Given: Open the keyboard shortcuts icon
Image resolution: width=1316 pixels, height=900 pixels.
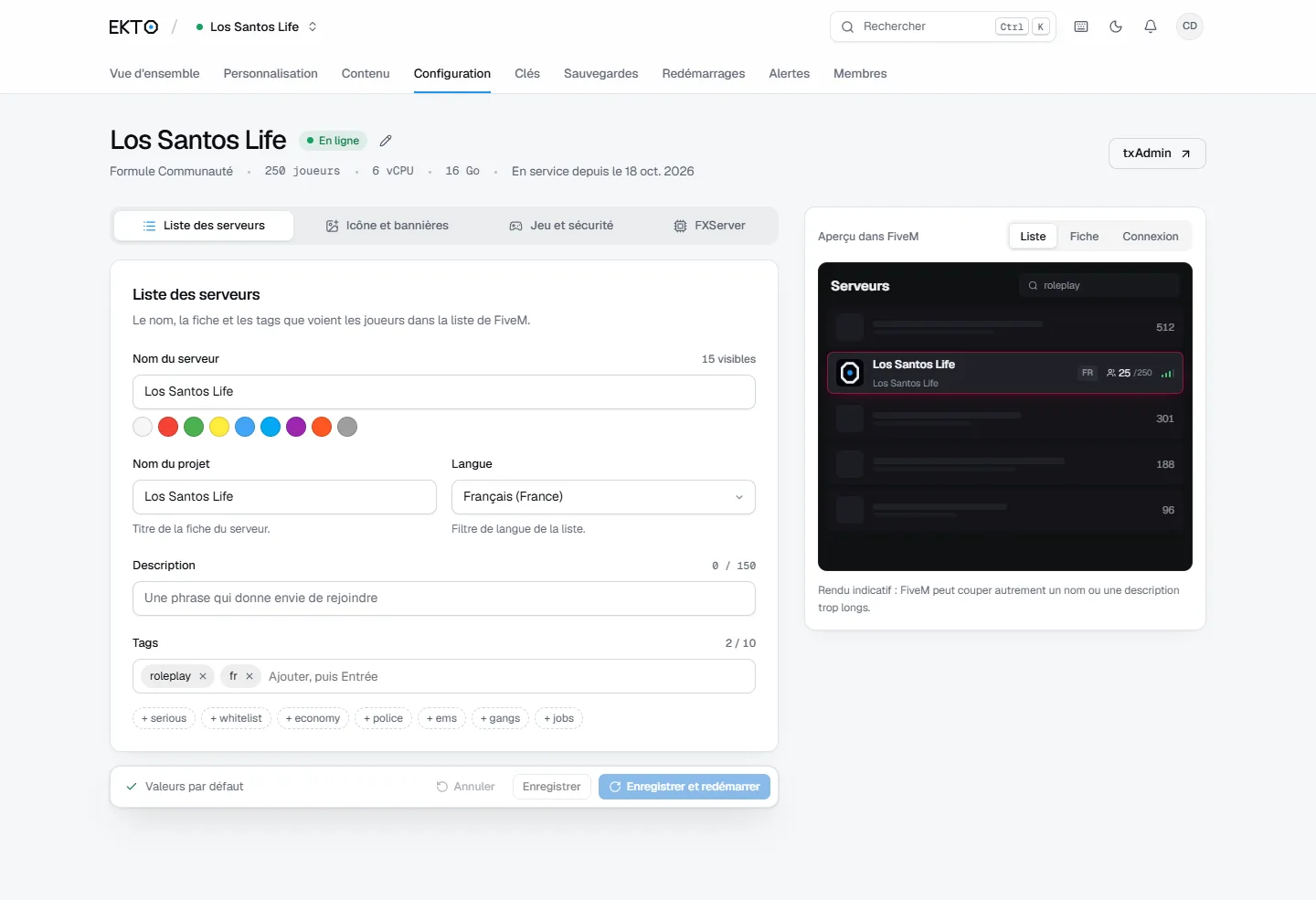Looking at the screenshot, I should coord(1081,26).
